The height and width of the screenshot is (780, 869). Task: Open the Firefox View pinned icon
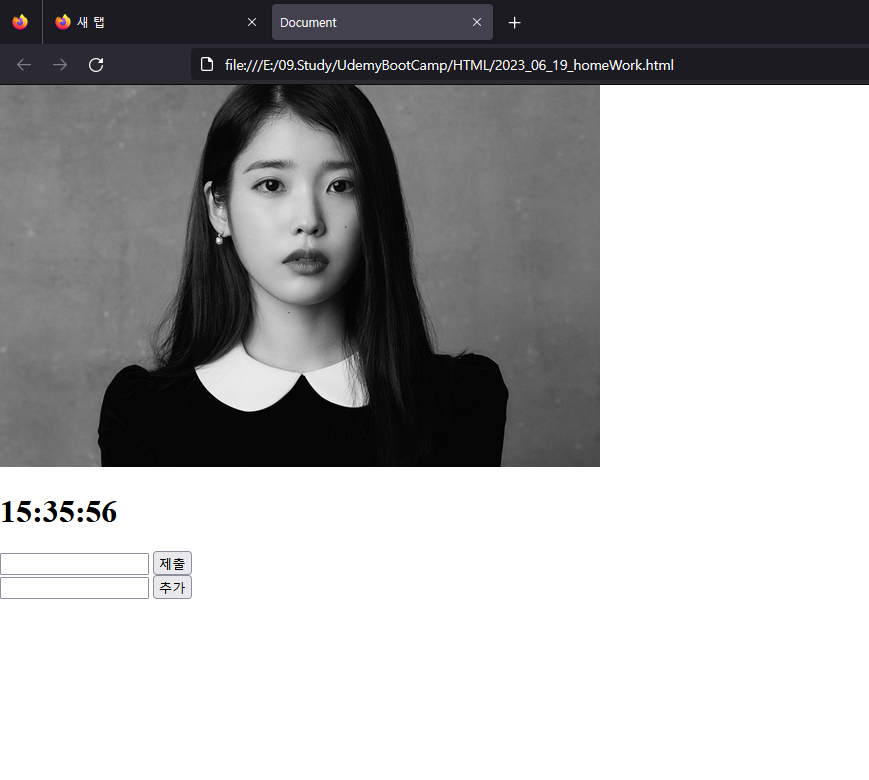[20, 22]
